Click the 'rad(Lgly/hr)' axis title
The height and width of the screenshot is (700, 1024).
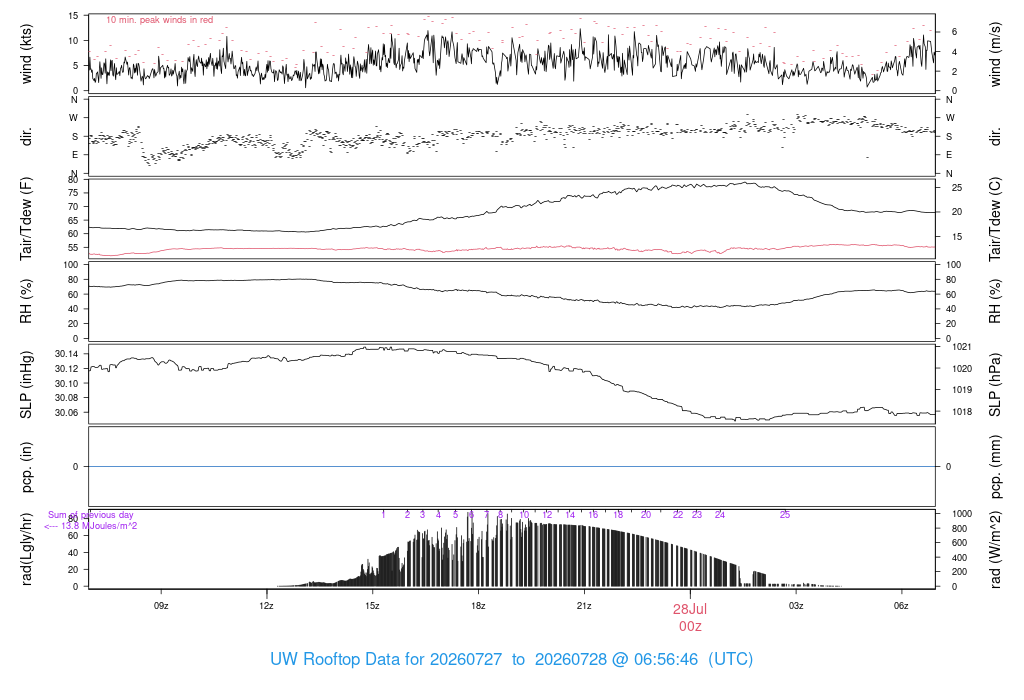(26, 549)
